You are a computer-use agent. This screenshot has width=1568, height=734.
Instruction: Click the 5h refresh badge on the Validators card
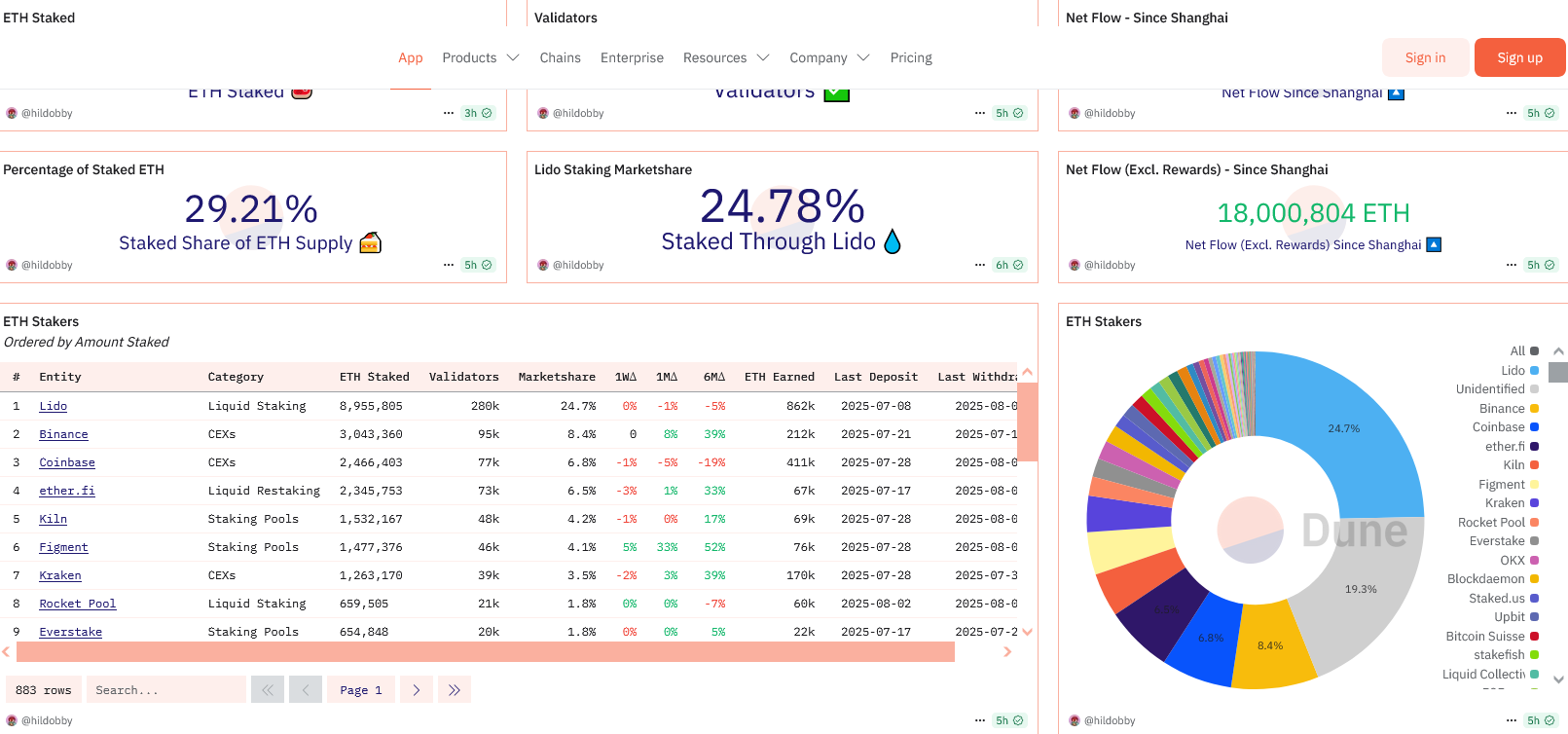coord(1009,113)
